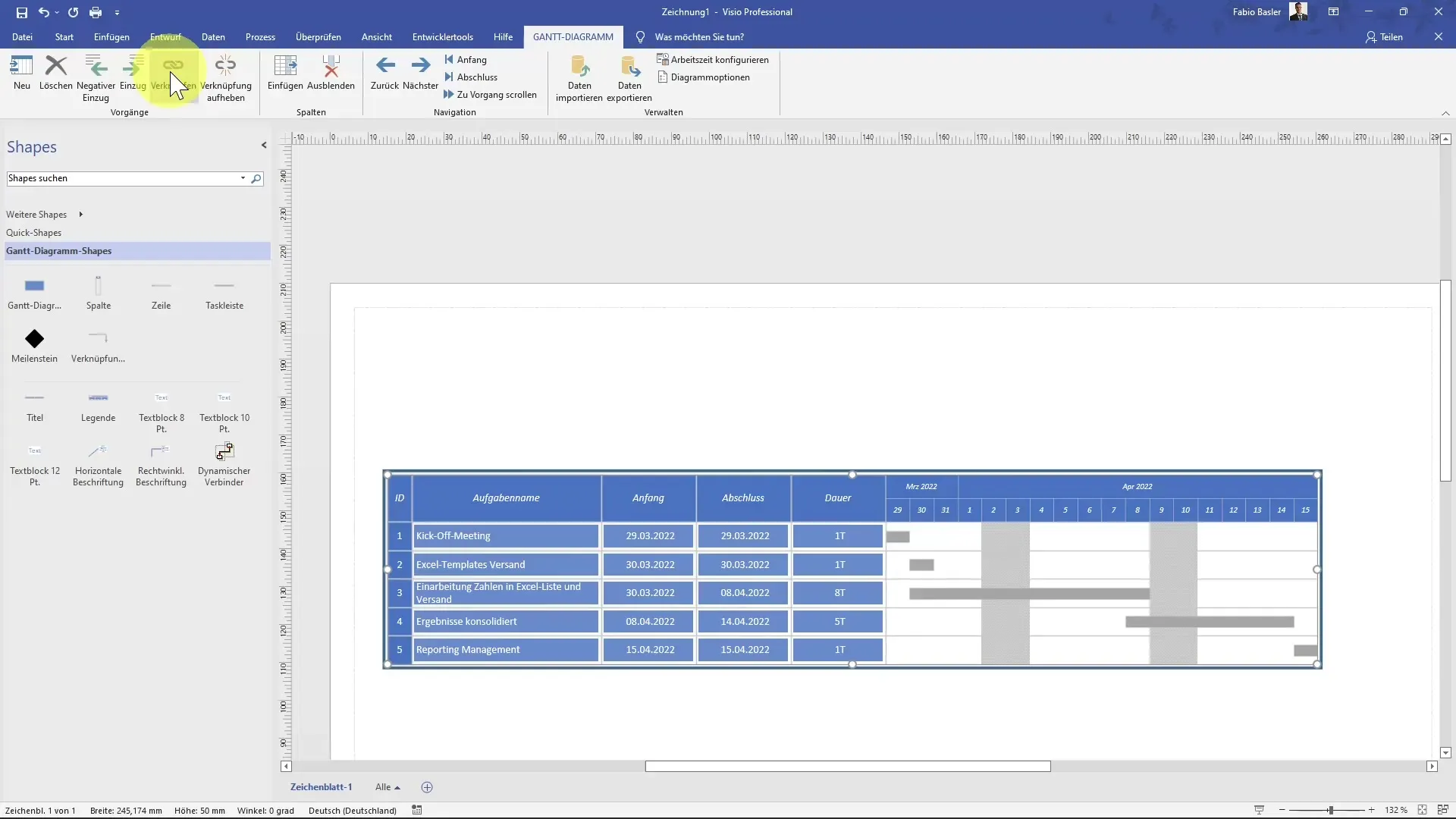Navigate Nächster in the timeline
1456x819 pixels.
point(420,73)
